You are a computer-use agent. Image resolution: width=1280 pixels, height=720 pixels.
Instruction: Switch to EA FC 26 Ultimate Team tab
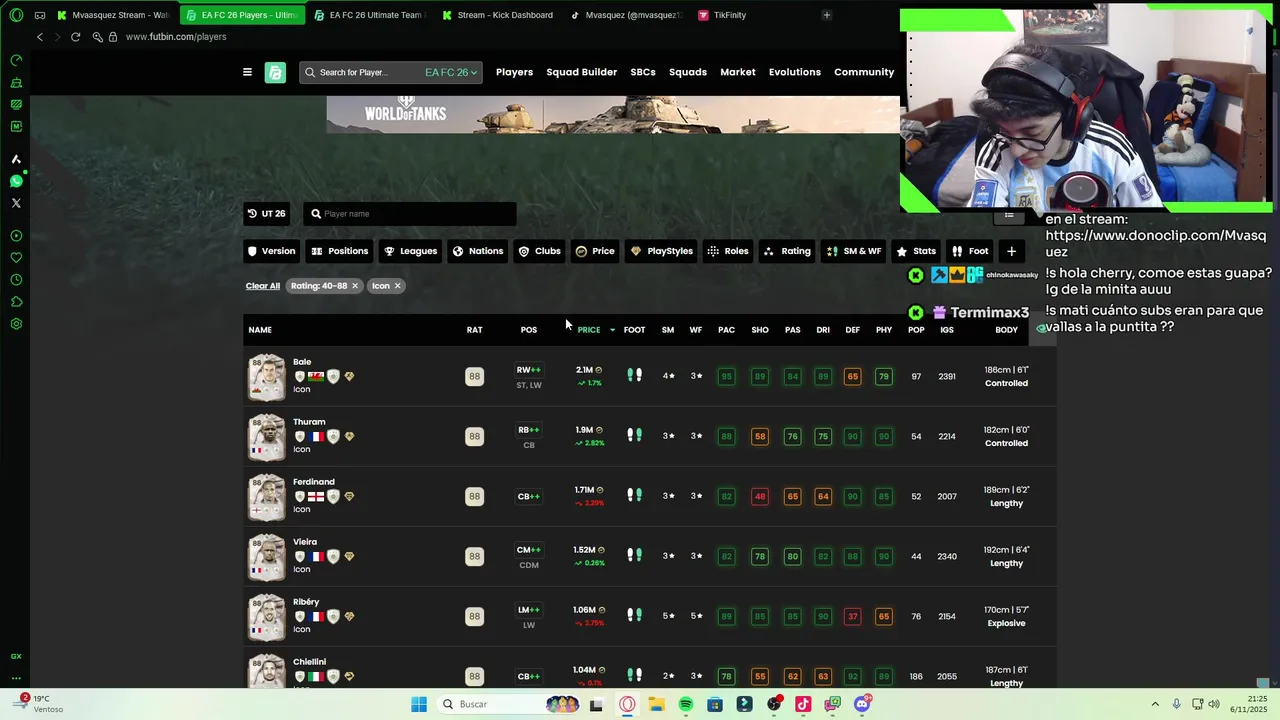370,15
